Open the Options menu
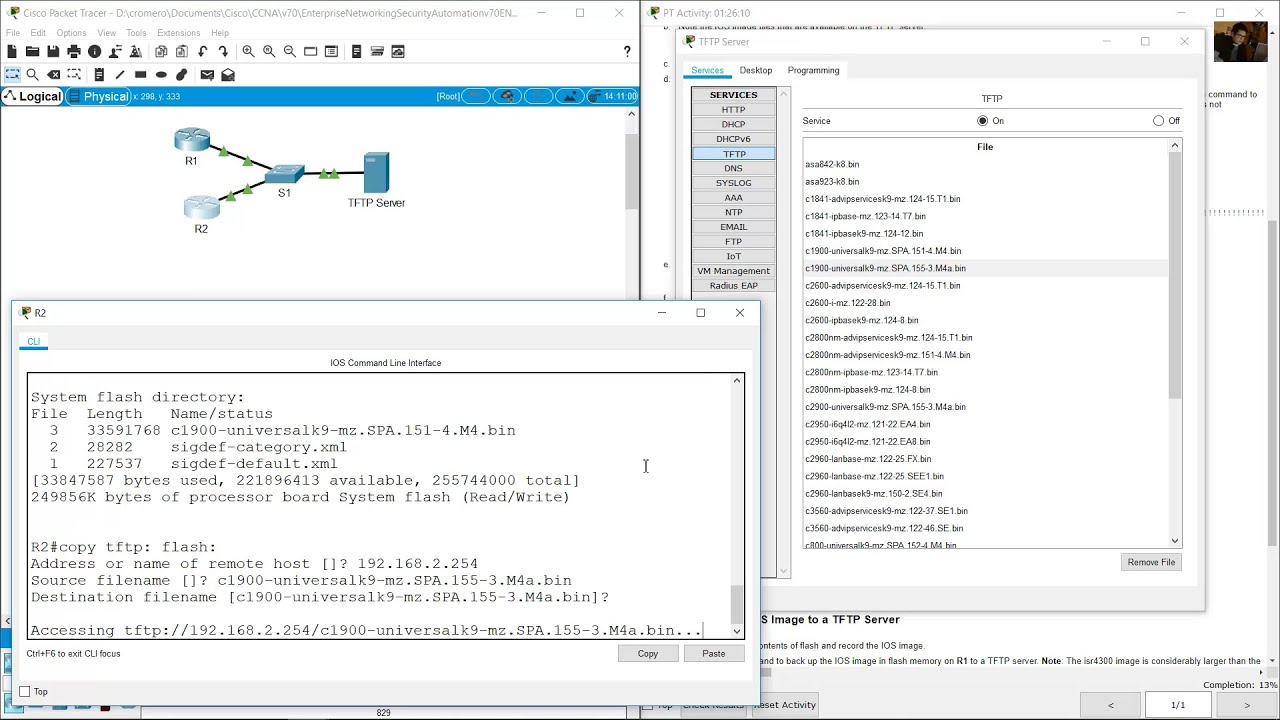 (x=71, y=33)
